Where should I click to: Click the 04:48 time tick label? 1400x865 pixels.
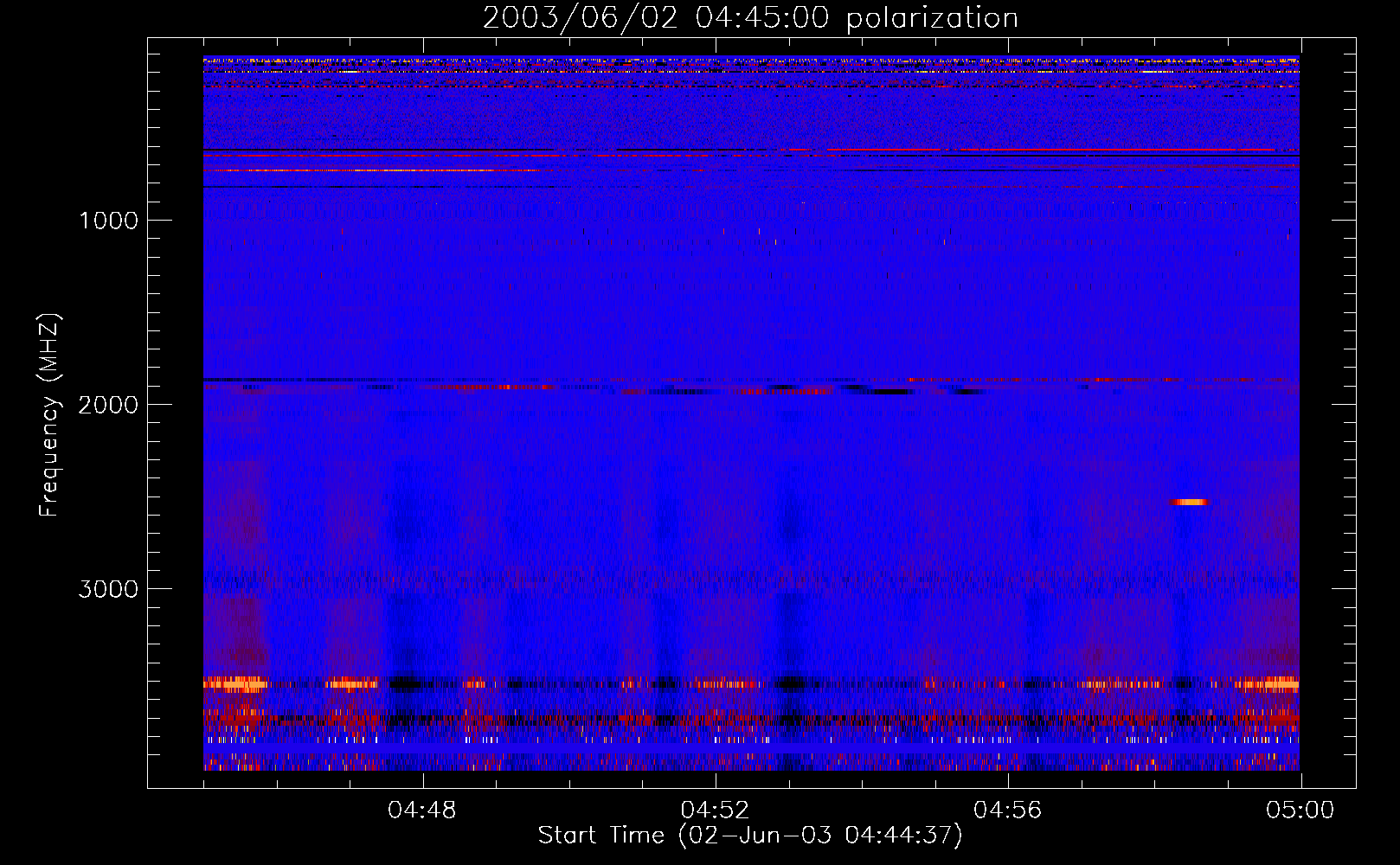point(422,811)
